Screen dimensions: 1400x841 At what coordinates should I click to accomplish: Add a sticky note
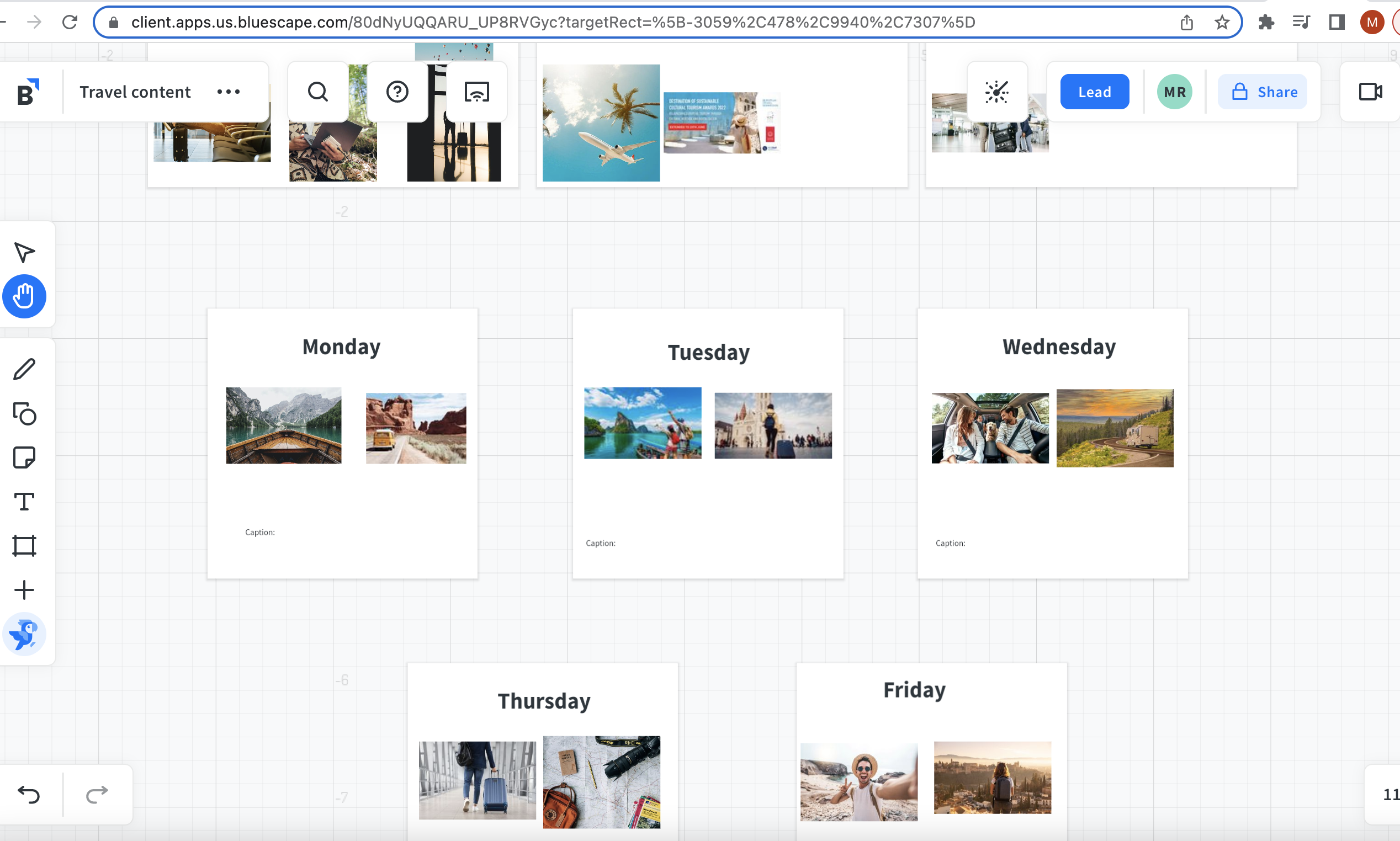point(24,457)
